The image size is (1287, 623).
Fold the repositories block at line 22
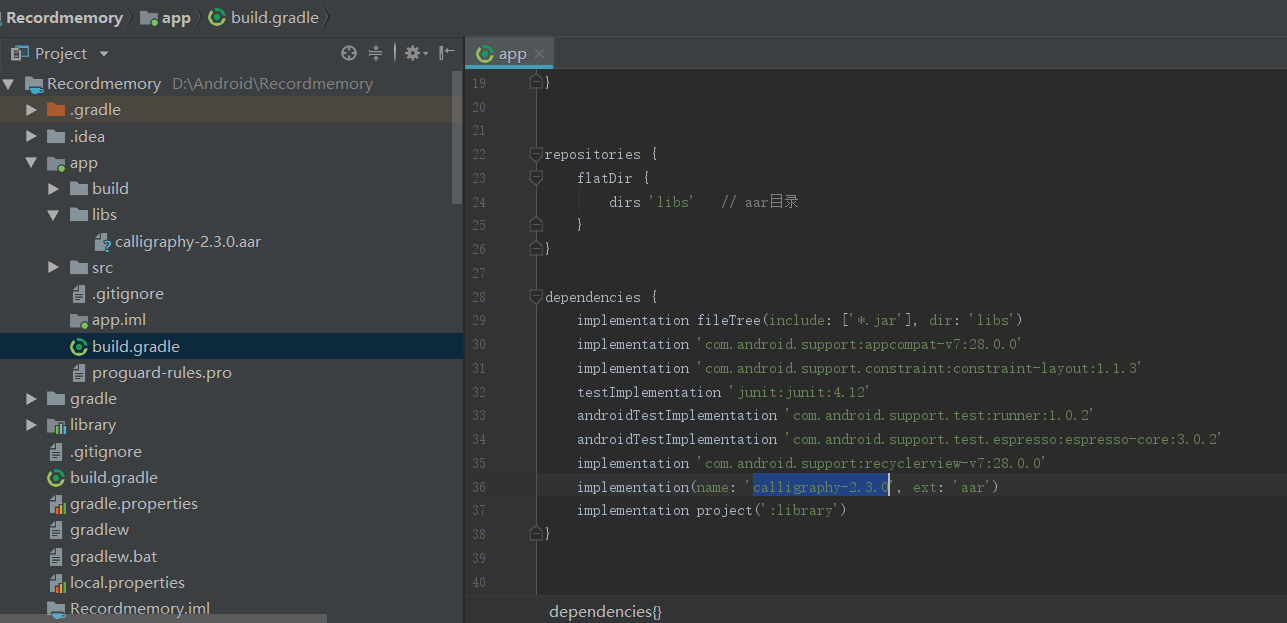[536, 155]
